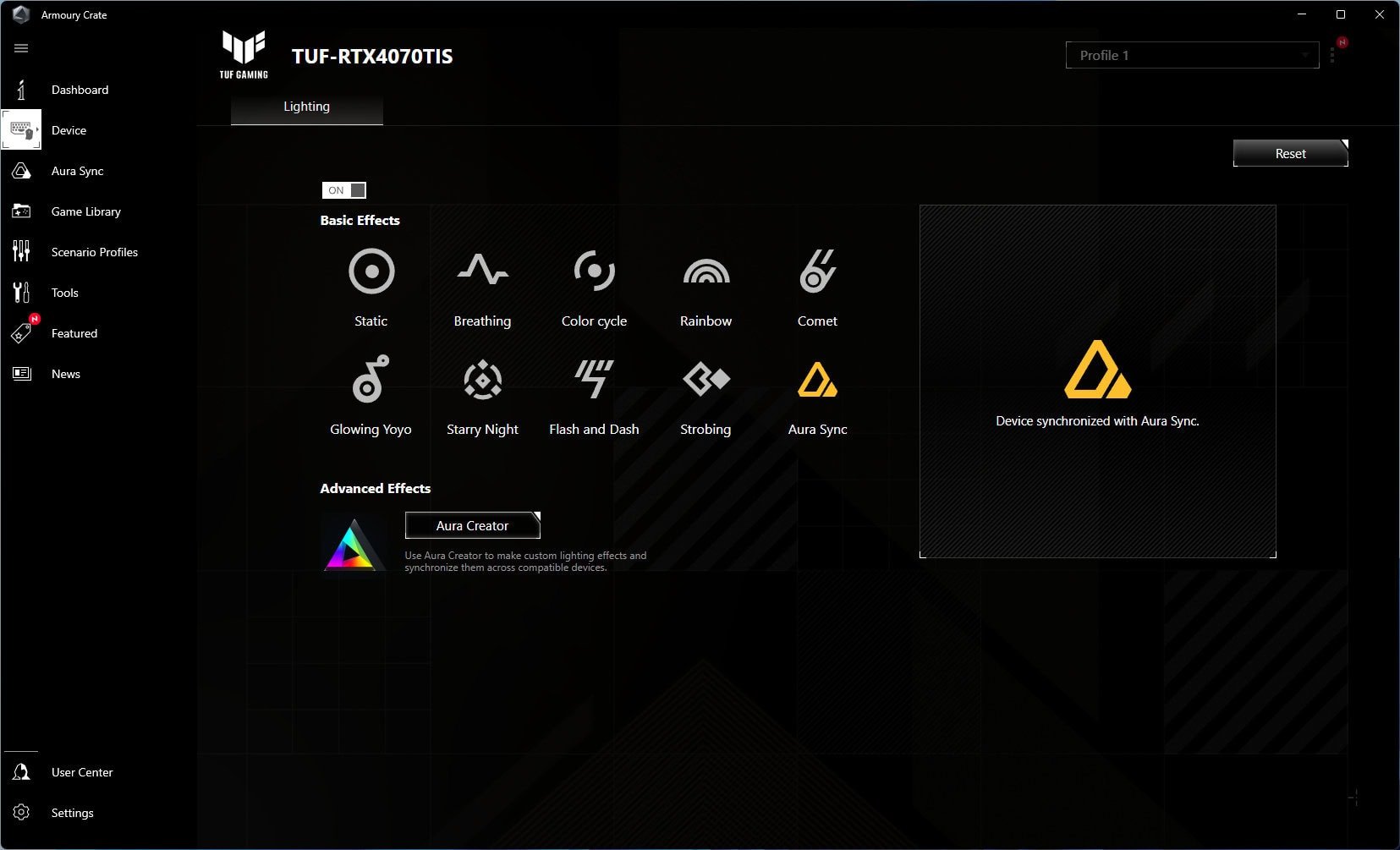The image size is (1400, 850).
Task: Click the Armoury Crate title bar icon
Action: coord(21,15)
